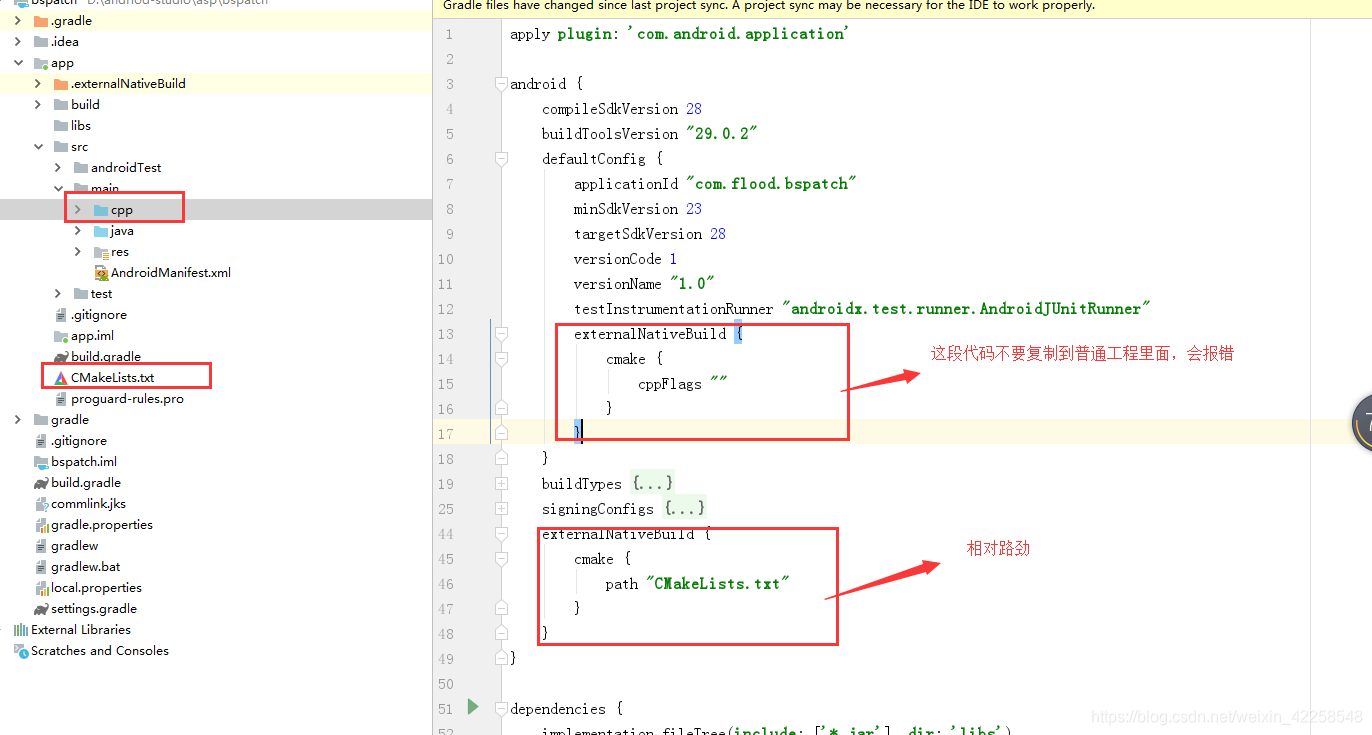Collapse the src folder
This screenshot has width=1372, height=735.
click(x=38, y=147)
